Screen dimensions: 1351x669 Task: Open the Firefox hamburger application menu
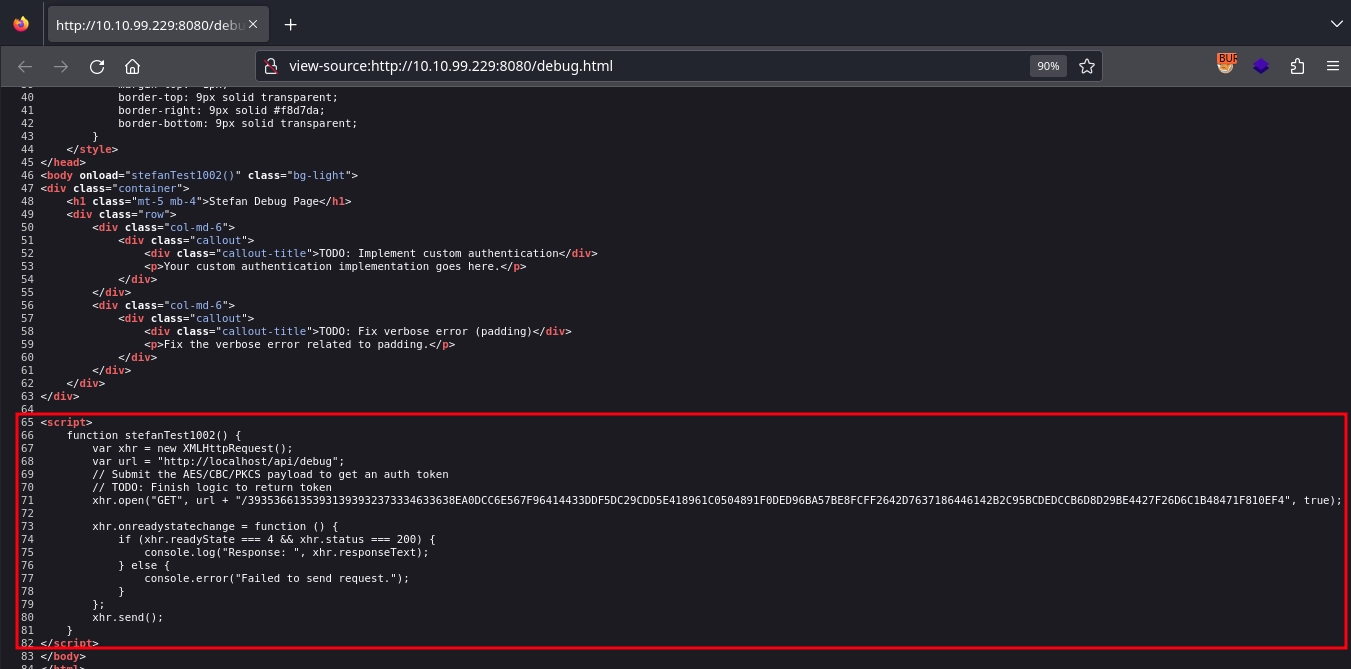click(x=1333, y=66)
